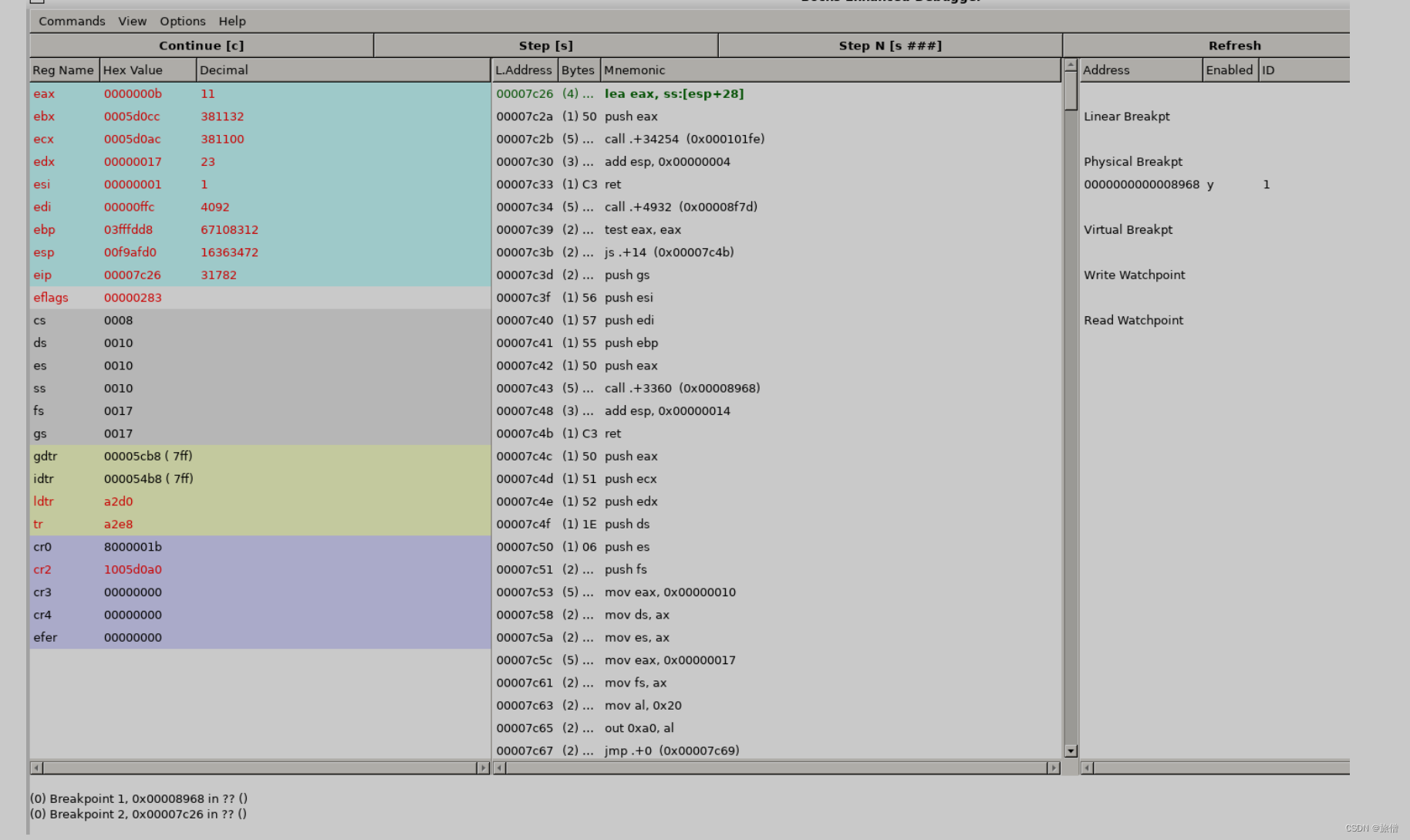Select the Virtual Breakpt category
Image resolution: width=1410 pixels, height=840 pixels.
[x=1128, y=230]
